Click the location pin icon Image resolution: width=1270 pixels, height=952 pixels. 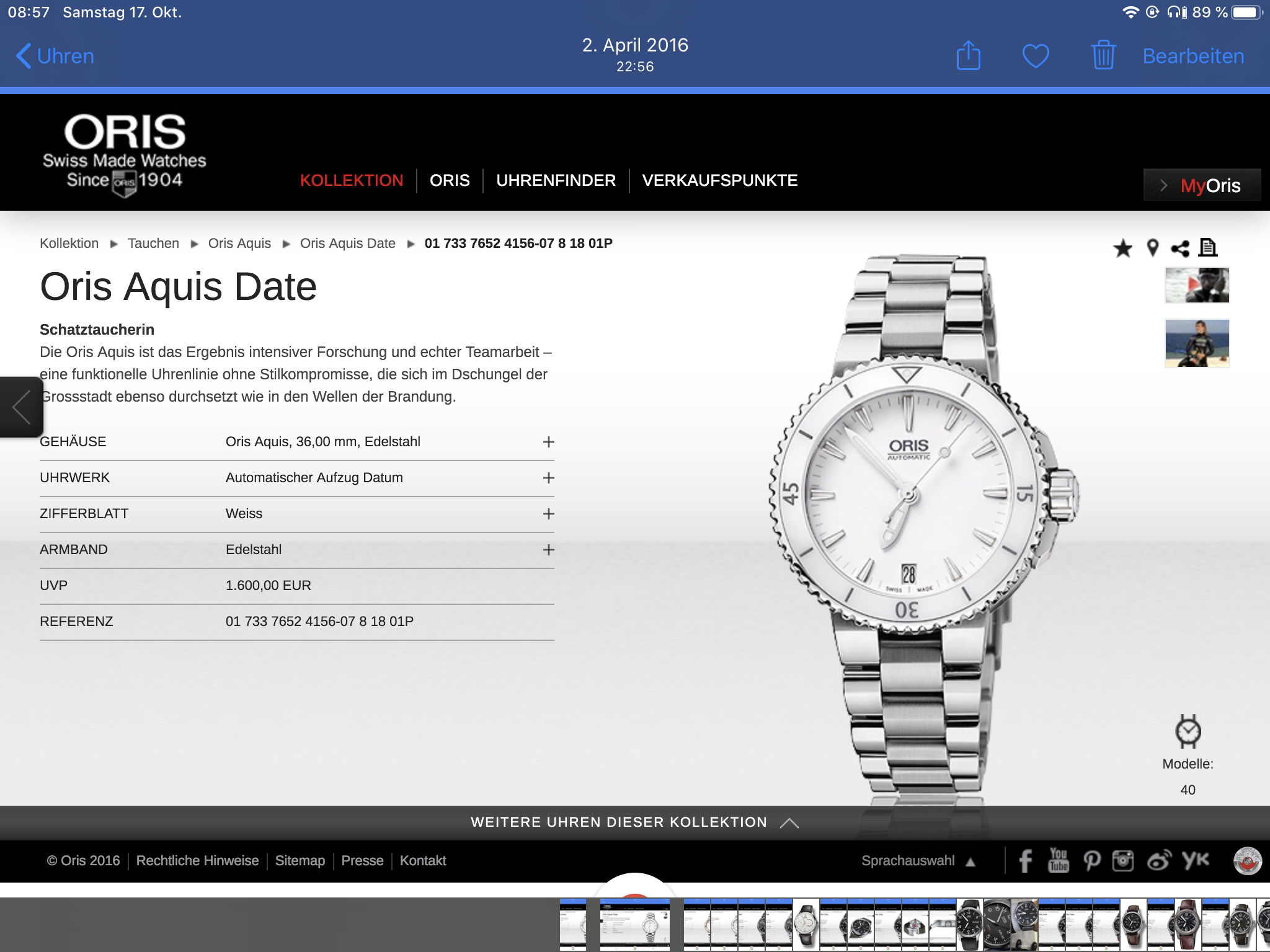[x=1152, y=248]
